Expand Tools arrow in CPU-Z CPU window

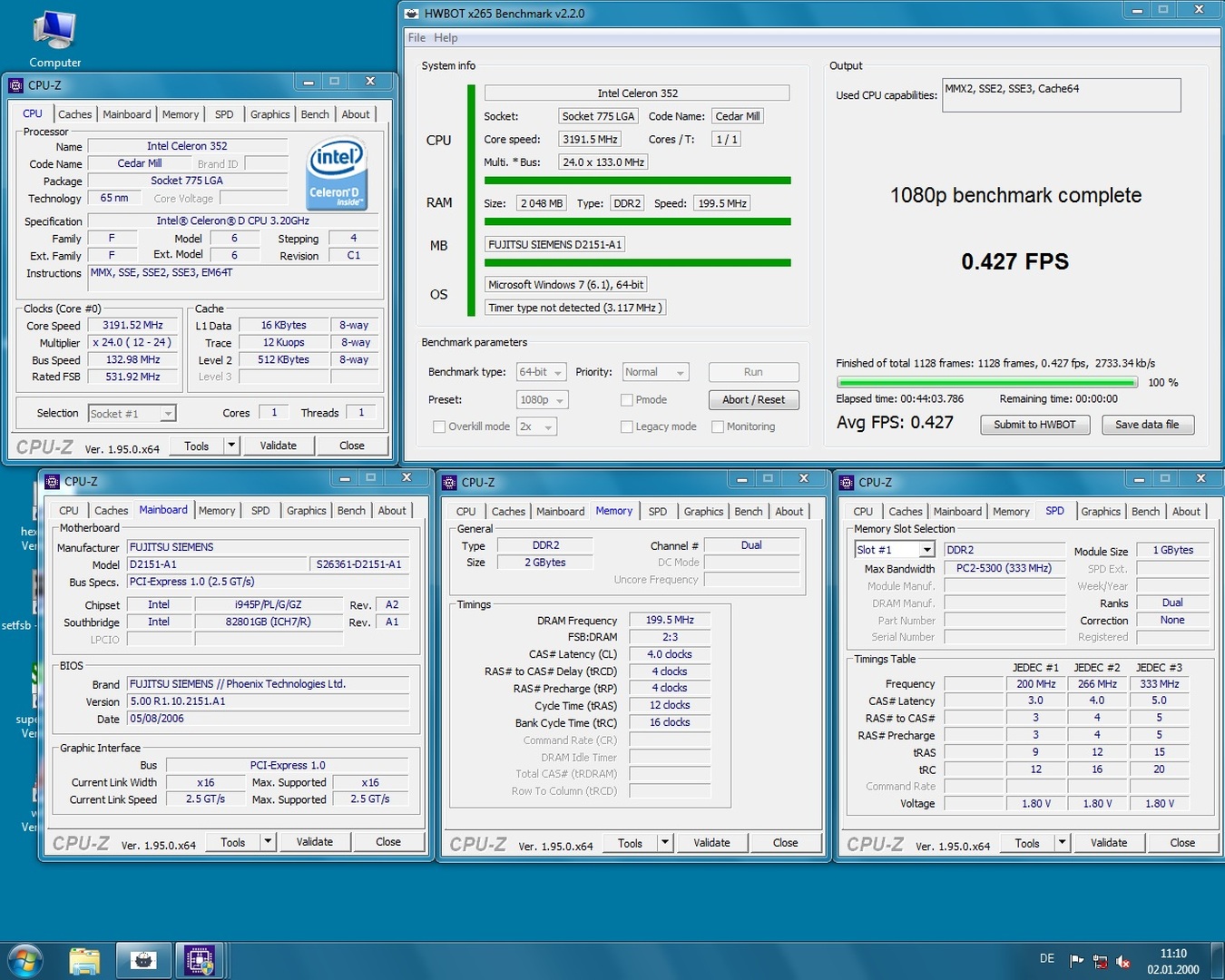pyautogui.click(x=231, y=446)
